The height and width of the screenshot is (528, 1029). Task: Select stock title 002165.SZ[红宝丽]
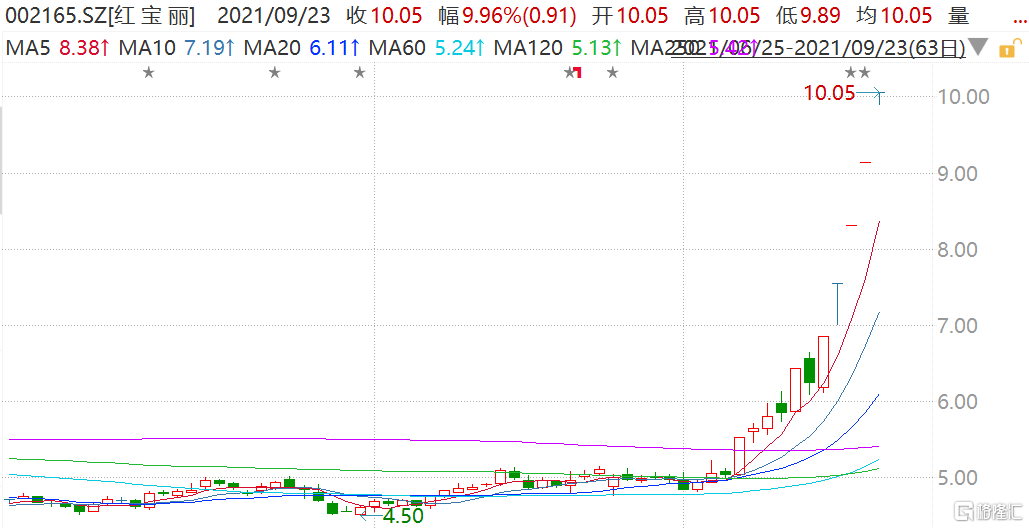click(100, 16)
